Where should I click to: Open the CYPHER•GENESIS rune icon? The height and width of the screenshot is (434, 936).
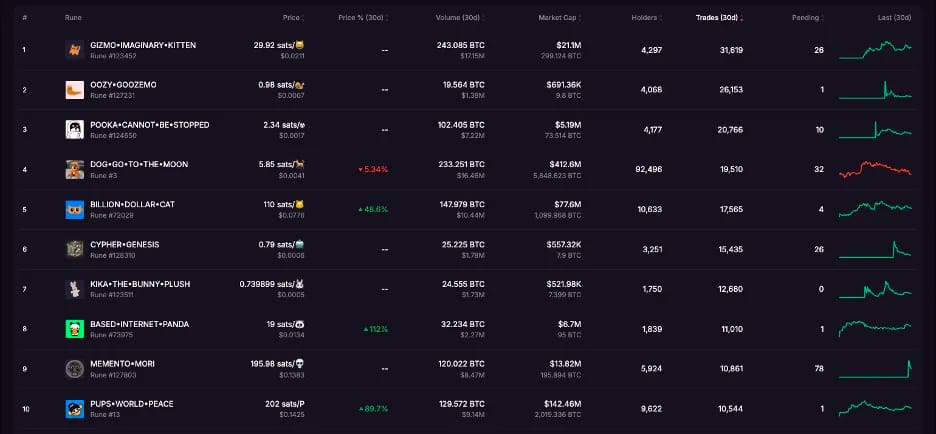(75, 249)
